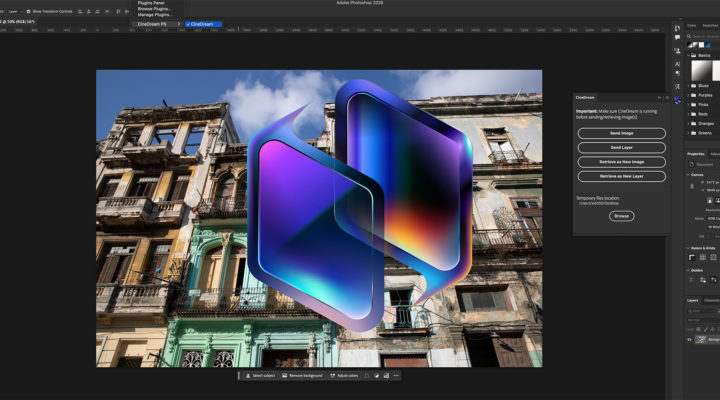720x400 pixels.
Task: Collapse the Basics gradient folder
Action: [688, 55]
